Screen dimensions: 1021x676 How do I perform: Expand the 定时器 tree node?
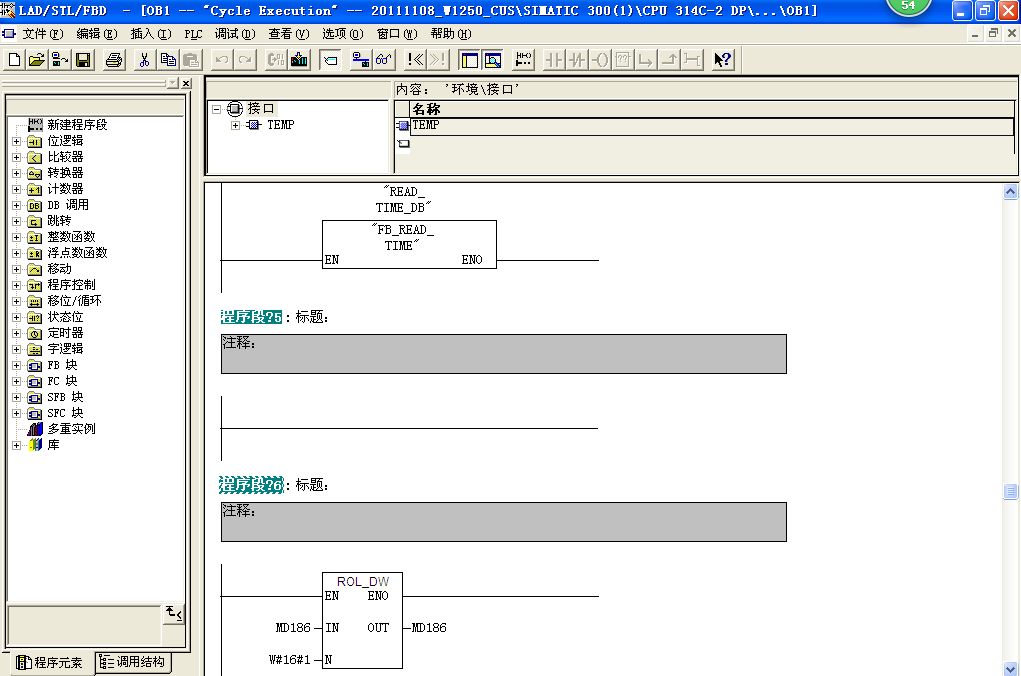(16, 333)
